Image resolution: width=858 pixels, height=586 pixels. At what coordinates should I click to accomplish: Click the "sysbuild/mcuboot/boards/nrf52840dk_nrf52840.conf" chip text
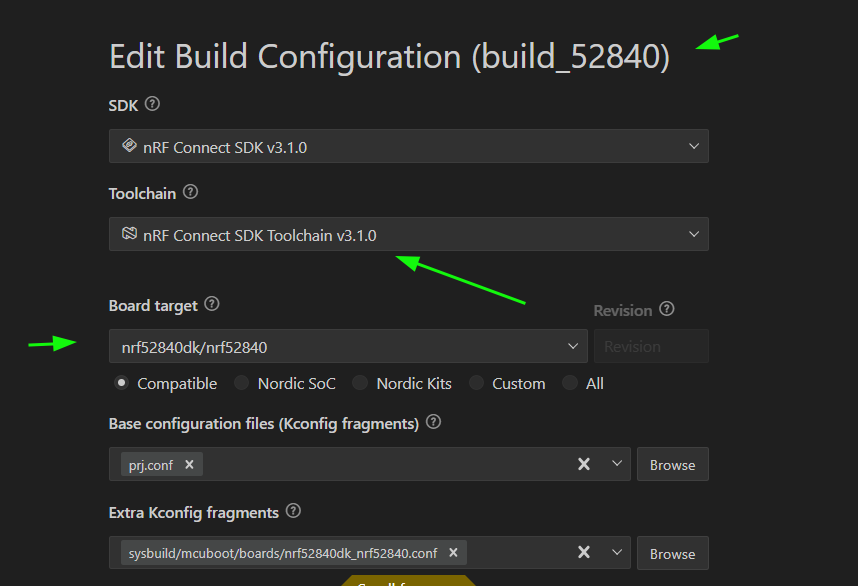283,553
